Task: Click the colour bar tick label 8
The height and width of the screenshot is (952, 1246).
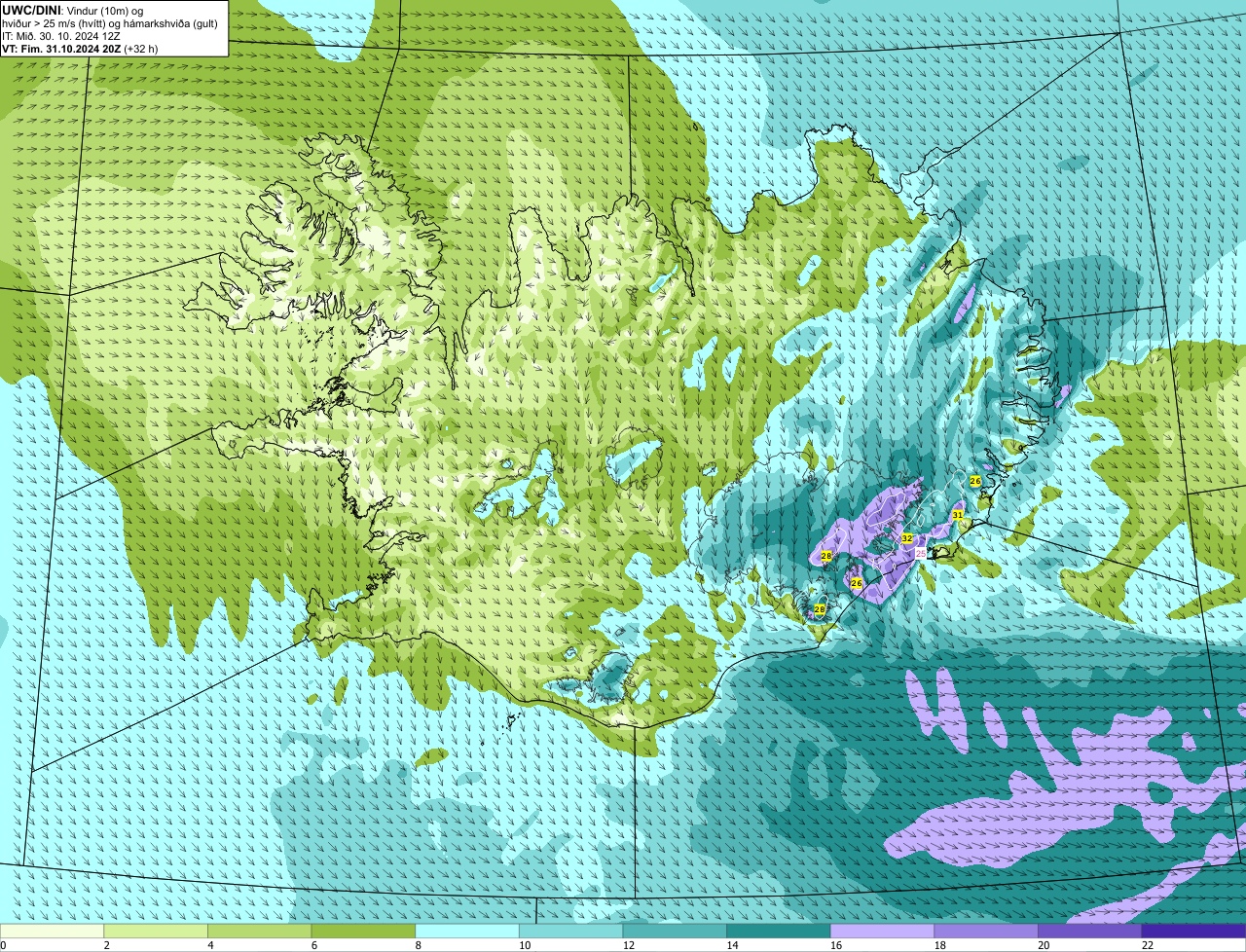Action: pos(418,945)
